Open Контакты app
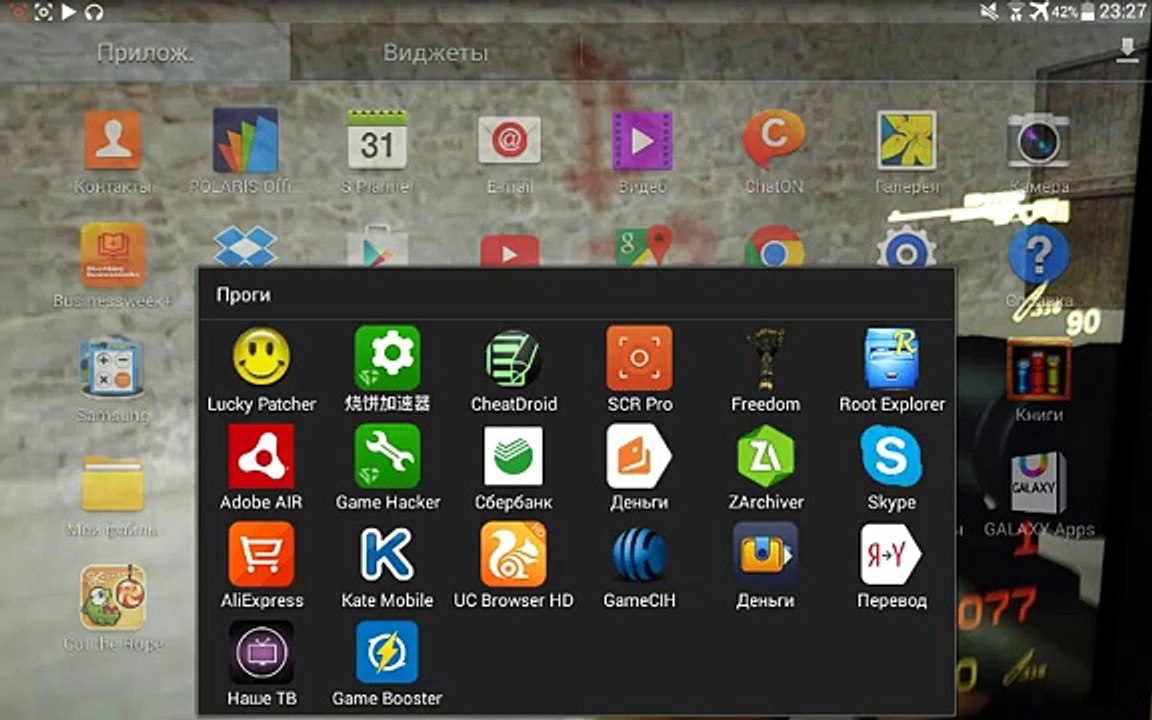The image size is (1152, 720). click(x=112, y=140)
